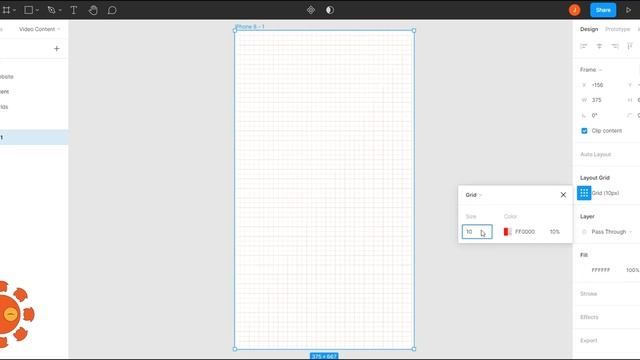The height and width of the screenshot is (360, 640).
Task: Click the rotation field showing 0°
Action: 595,116
